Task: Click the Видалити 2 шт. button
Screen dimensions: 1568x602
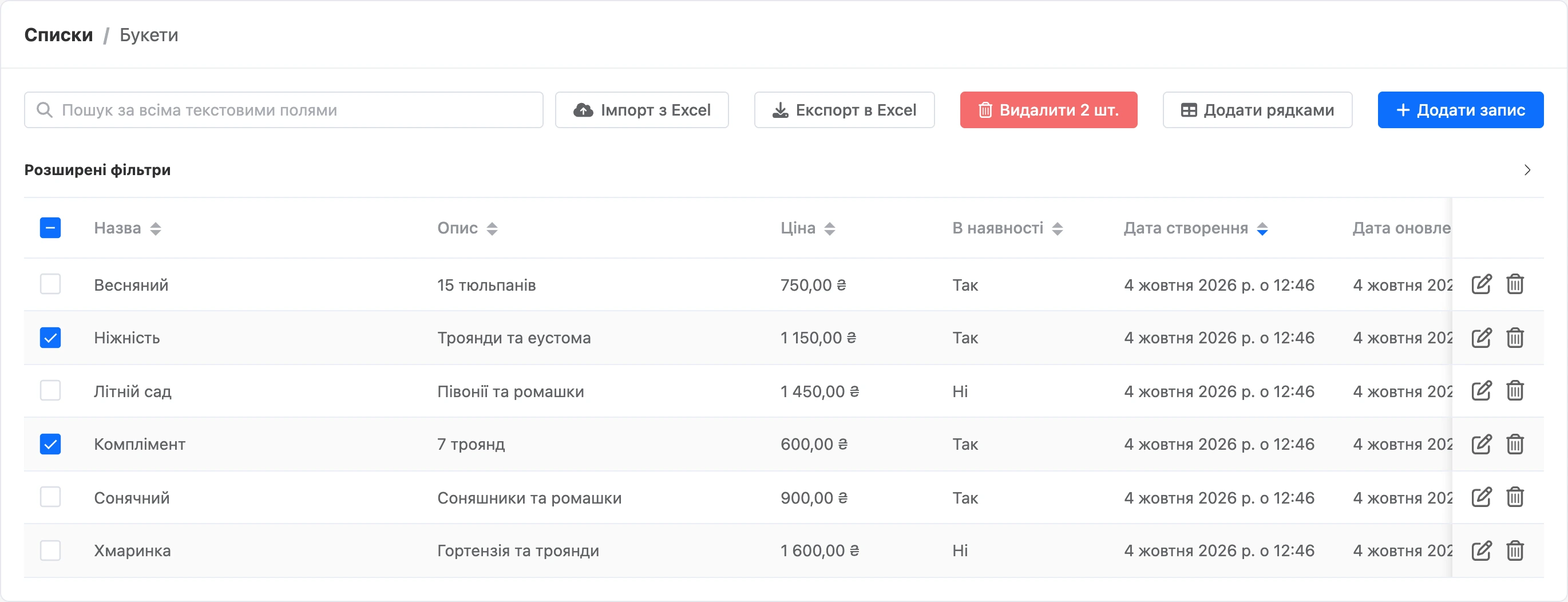Action: pyautogui.click(x=1048, y=110)
